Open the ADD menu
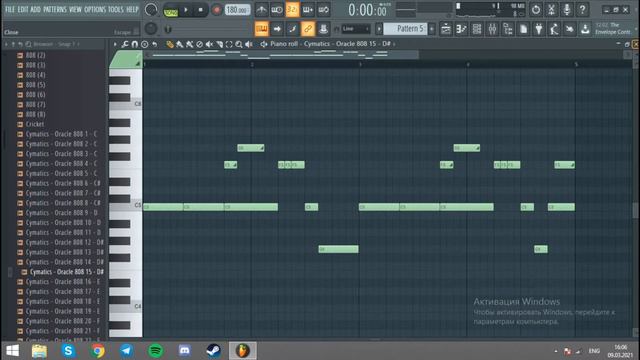This screenshot has width=640, height=360. (x=36, y=9)
